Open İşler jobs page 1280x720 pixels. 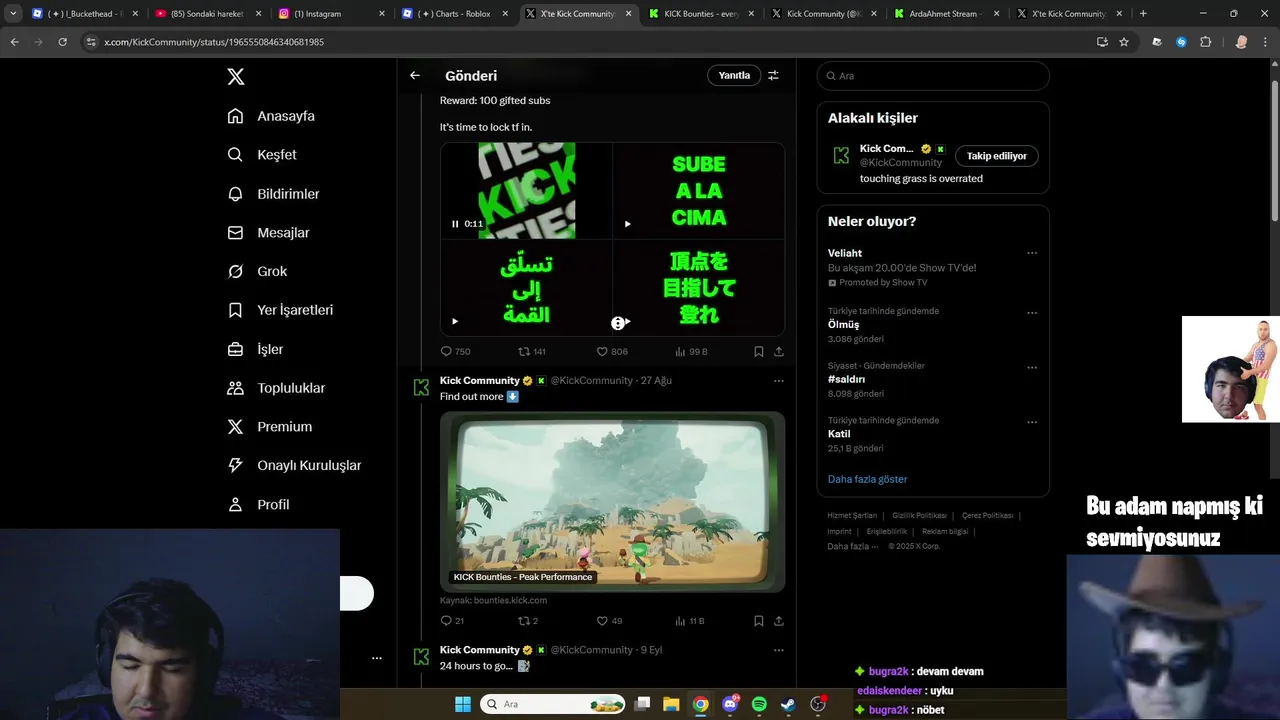(x=255, y=349)
